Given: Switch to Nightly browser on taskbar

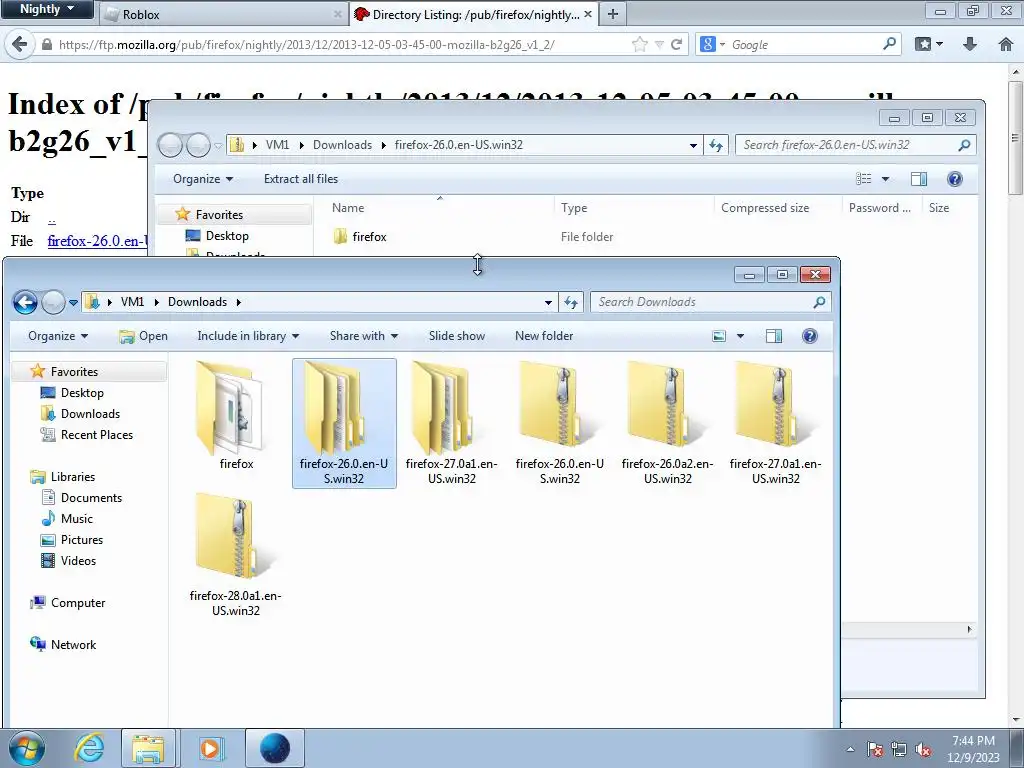Looking at the screenshot, I should click(275, 748).
